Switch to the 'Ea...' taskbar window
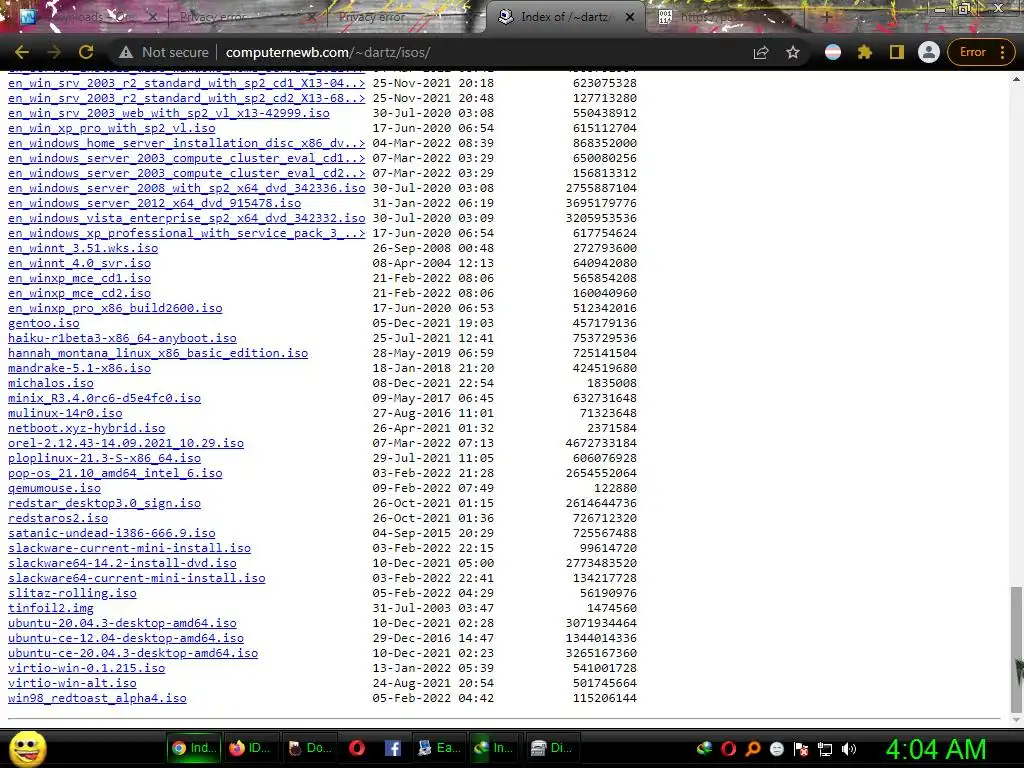Viewport: 1024px width, 768px height. click(x=439, y=748)
